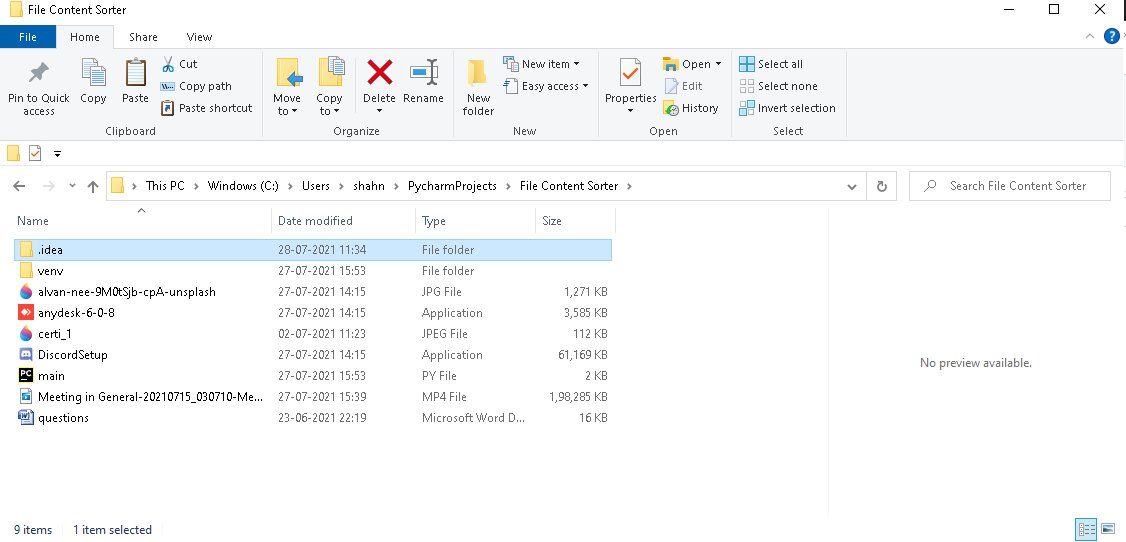Navigate to Windows (C:) breadcrumb
This screenshot has height=542, width=1126.
point(243,186)
